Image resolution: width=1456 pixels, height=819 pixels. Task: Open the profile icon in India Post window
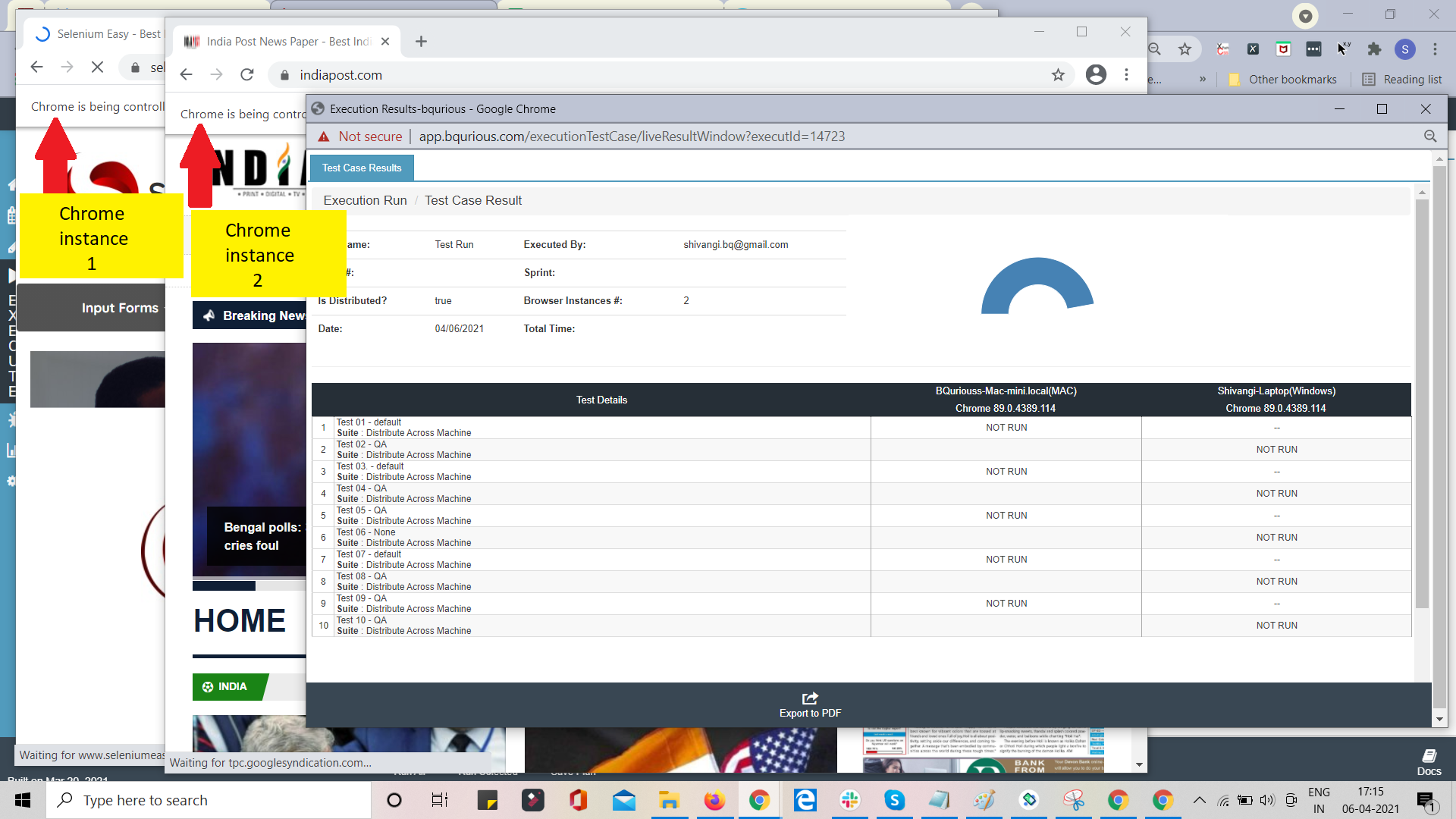1096,74
